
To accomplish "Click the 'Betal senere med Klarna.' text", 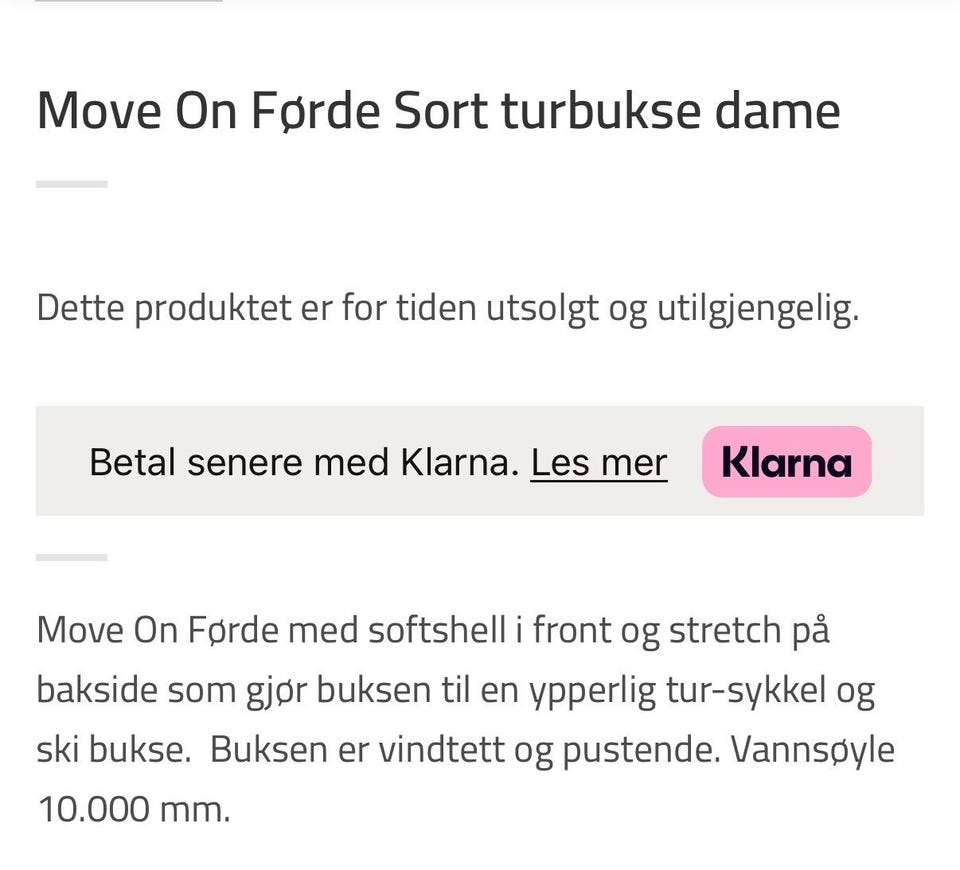I will click(x=304, y=462).
